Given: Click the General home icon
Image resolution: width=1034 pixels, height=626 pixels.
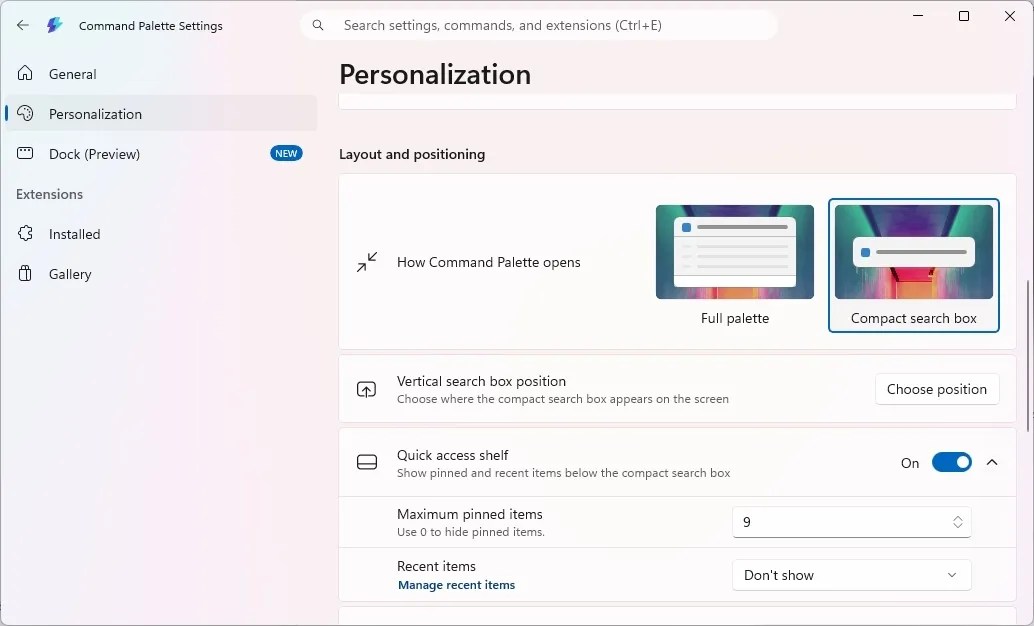Looking at the screenshot, I should click(25, 73).
